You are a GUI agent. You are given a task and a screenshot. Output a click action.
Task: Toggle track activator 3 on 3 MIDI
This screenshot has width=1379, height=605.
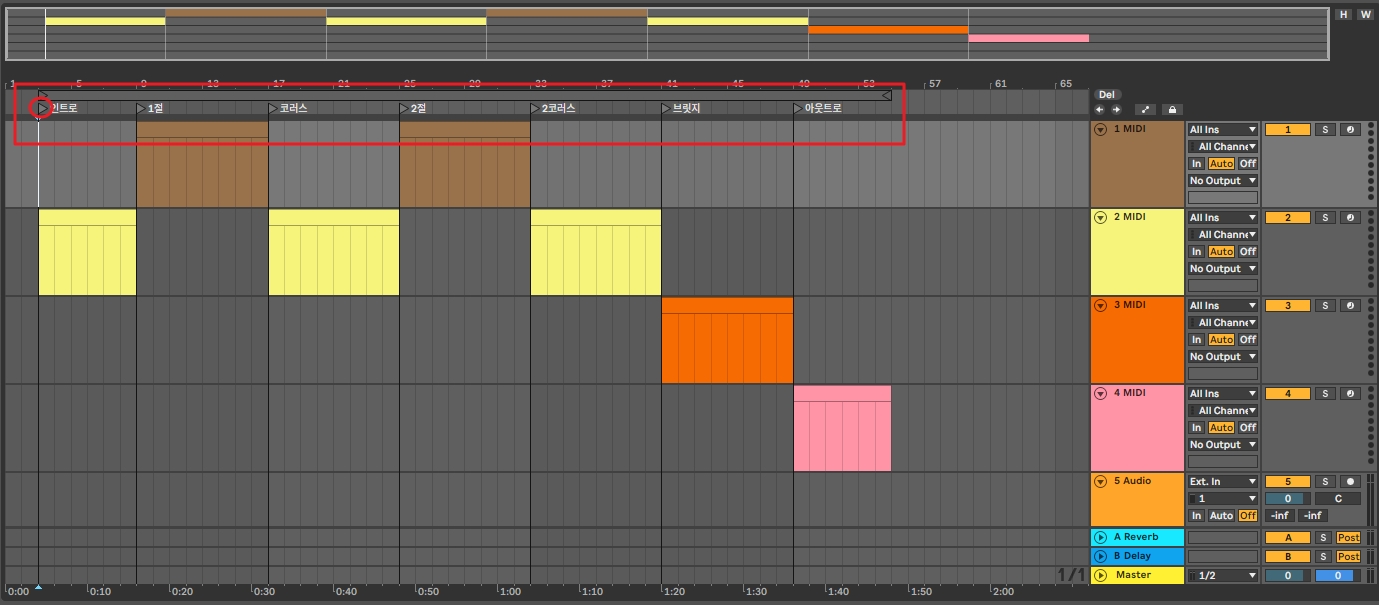(x=1287, y=306)
